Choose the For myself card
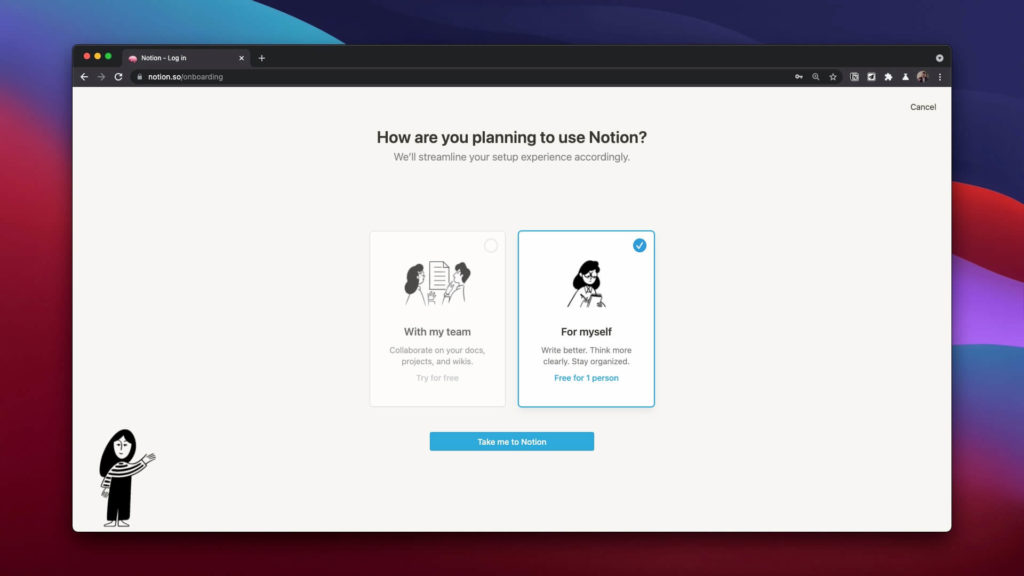 click(586, 319)
